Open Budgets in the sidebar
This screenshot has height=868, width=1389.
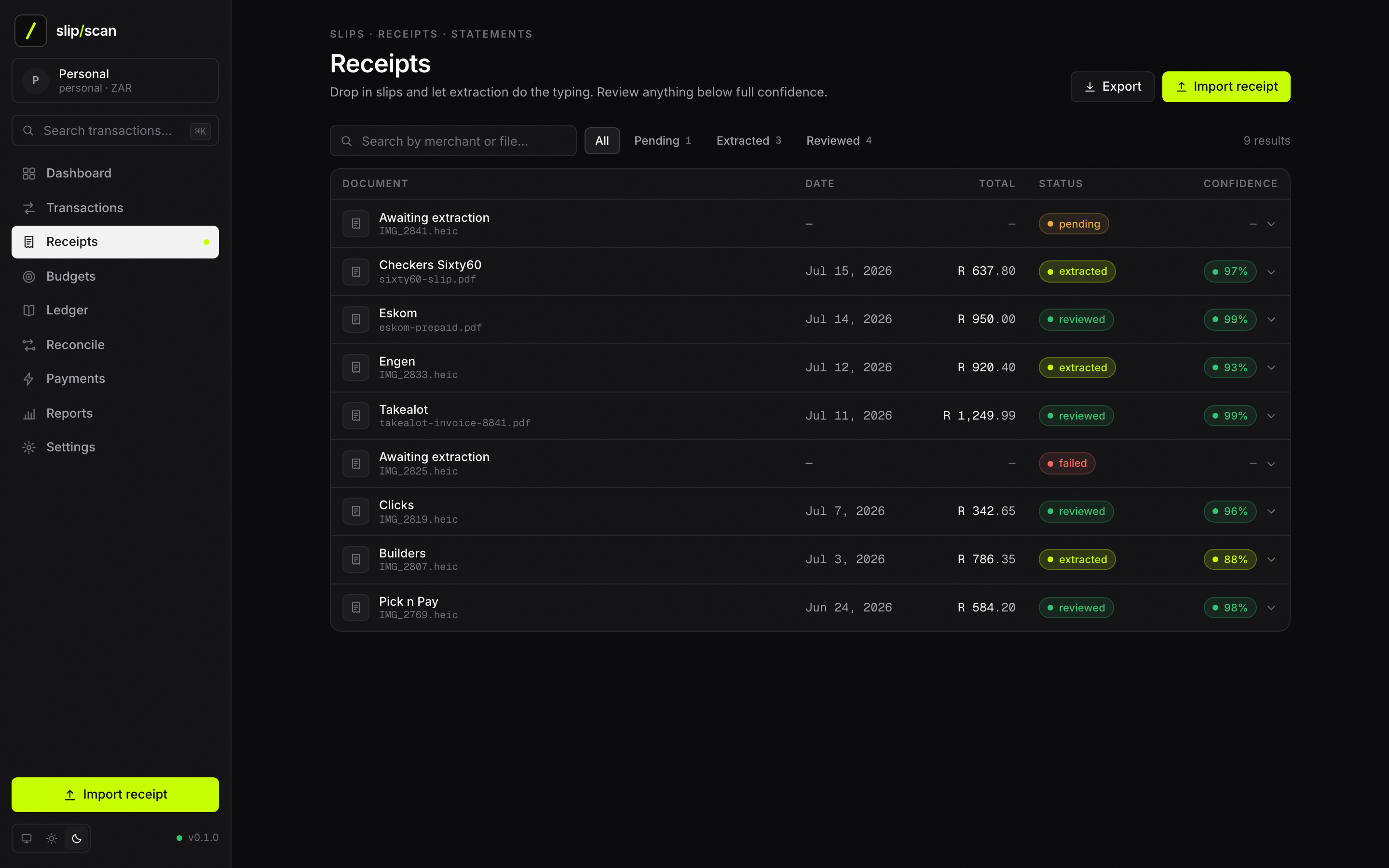click(115, 276)
